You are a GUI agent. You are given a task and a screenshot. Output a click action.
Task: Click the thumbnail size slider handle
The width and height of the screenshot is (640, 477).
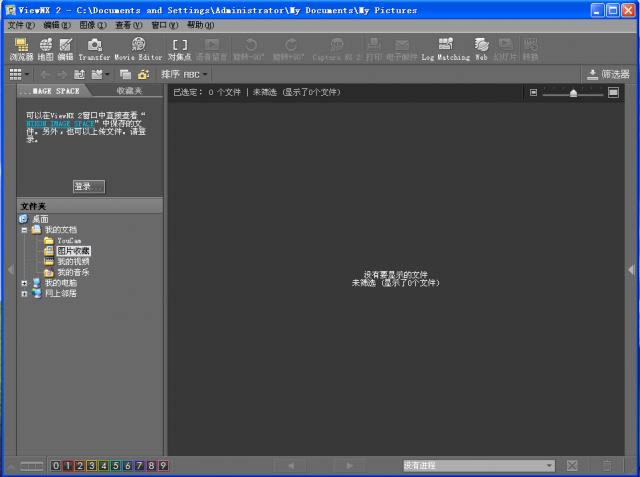(572, 92)
